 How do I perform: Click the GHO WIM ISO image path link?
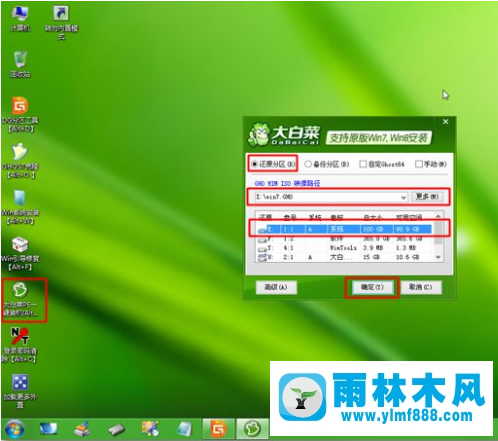(287, 183)
